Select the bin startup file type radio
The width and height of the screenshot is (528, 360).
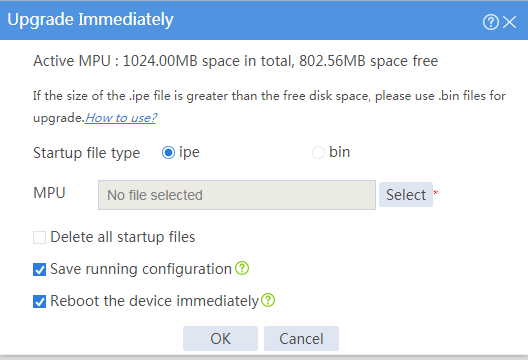click(318, 153)
